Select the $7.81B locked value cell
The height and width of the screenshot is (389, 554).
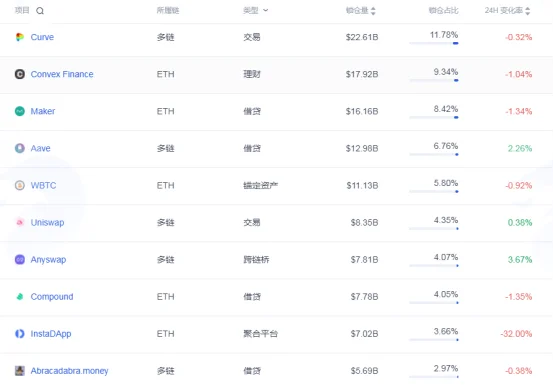364,260
